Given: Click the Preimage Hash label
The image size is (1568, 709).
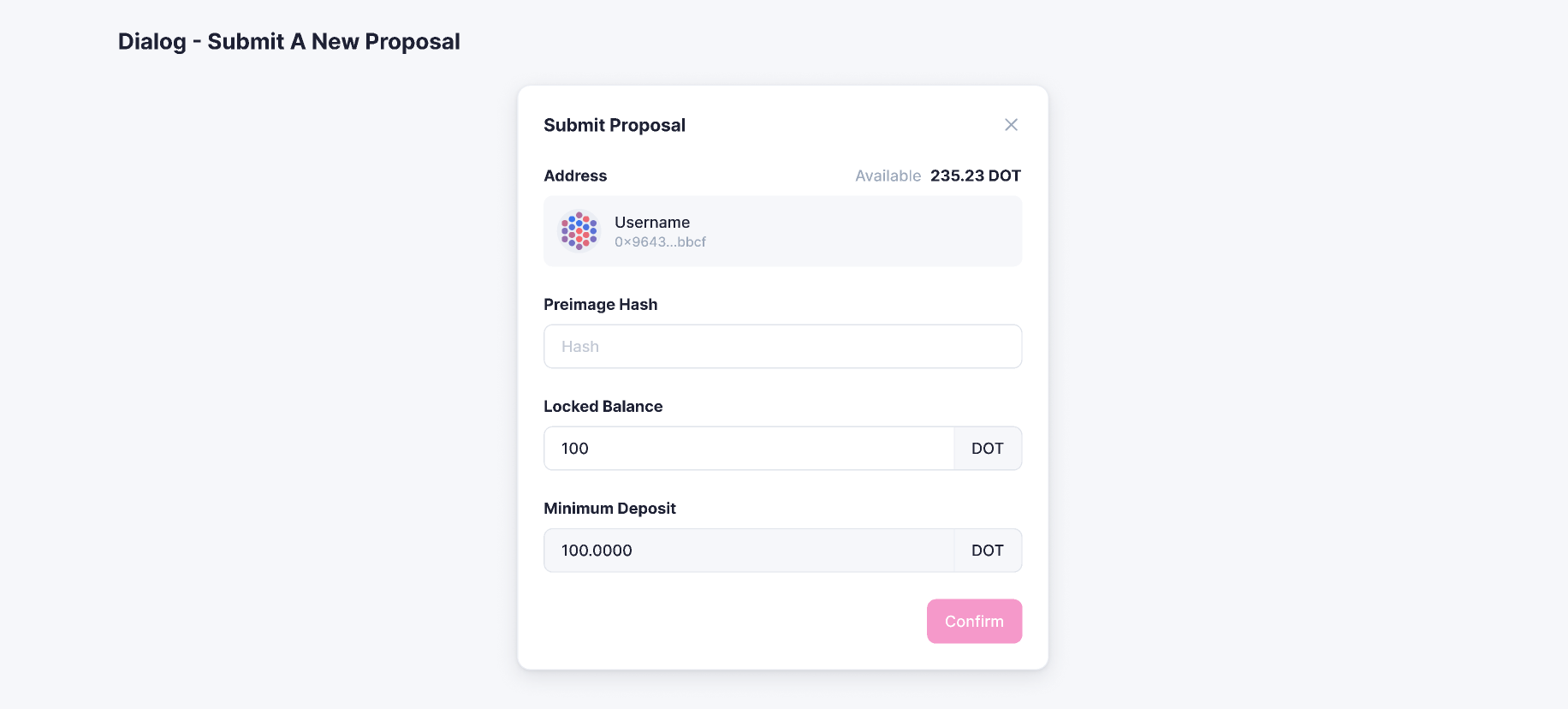Looking at the screenshot, I should 600,304.
